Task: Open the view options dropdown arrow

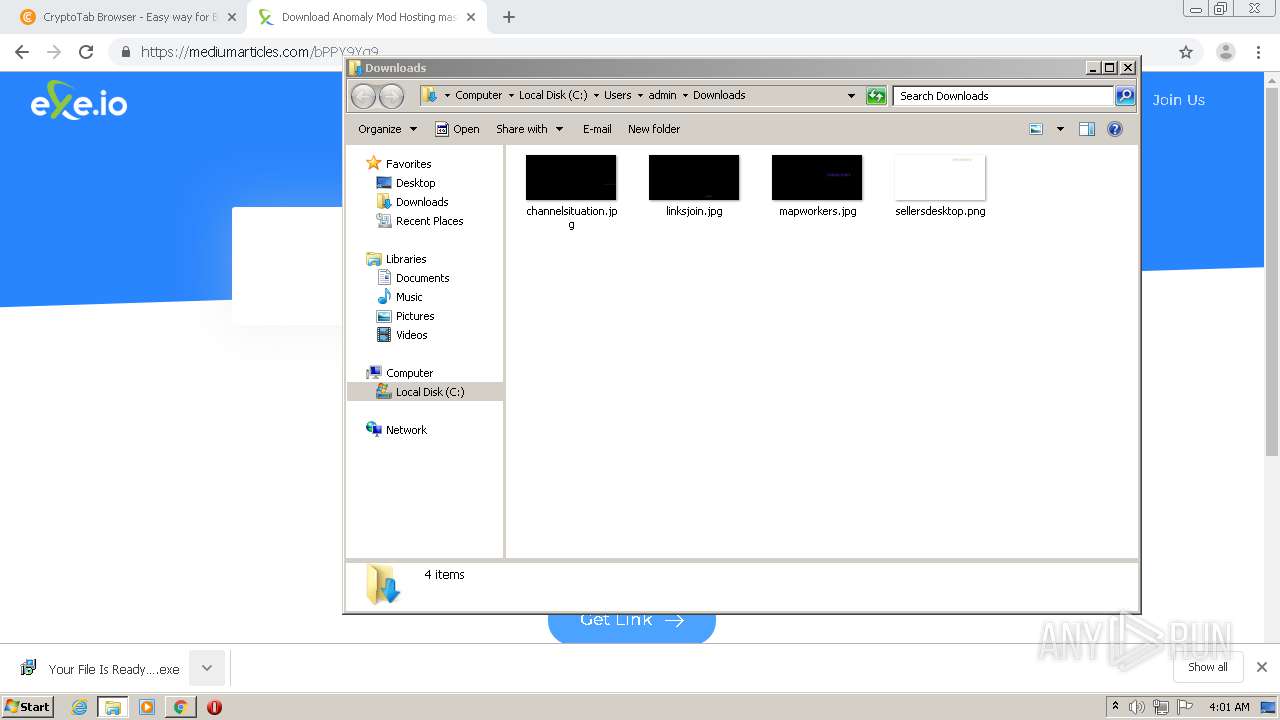Action: coord(1060,129)
